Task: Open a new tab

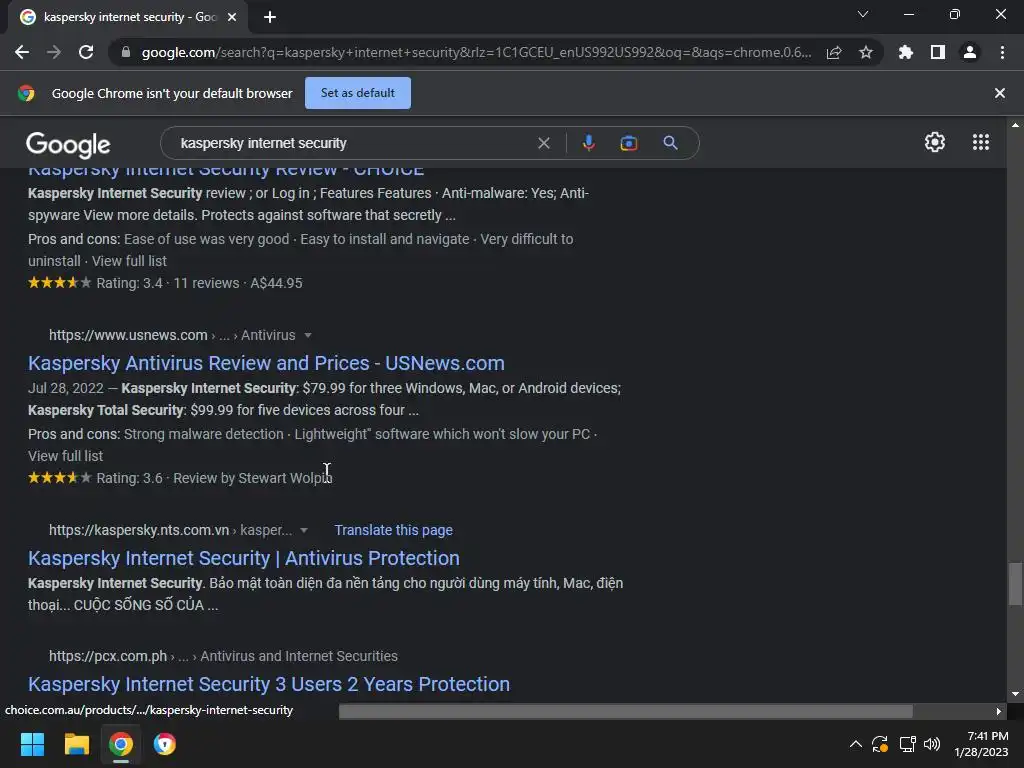Action: [270, 17]
